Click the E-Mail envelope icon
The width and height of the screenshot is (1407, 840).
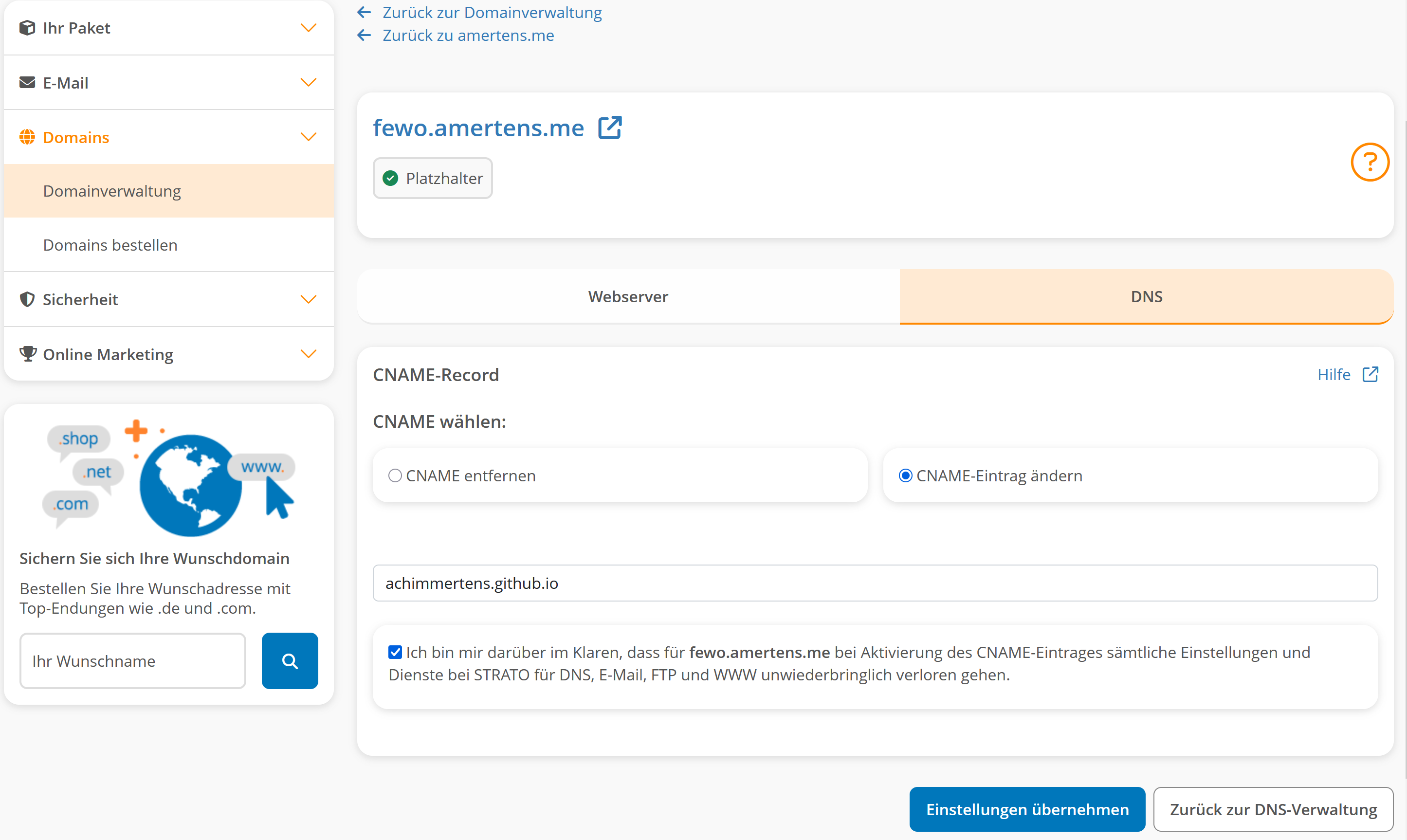[x=27, y=83]
